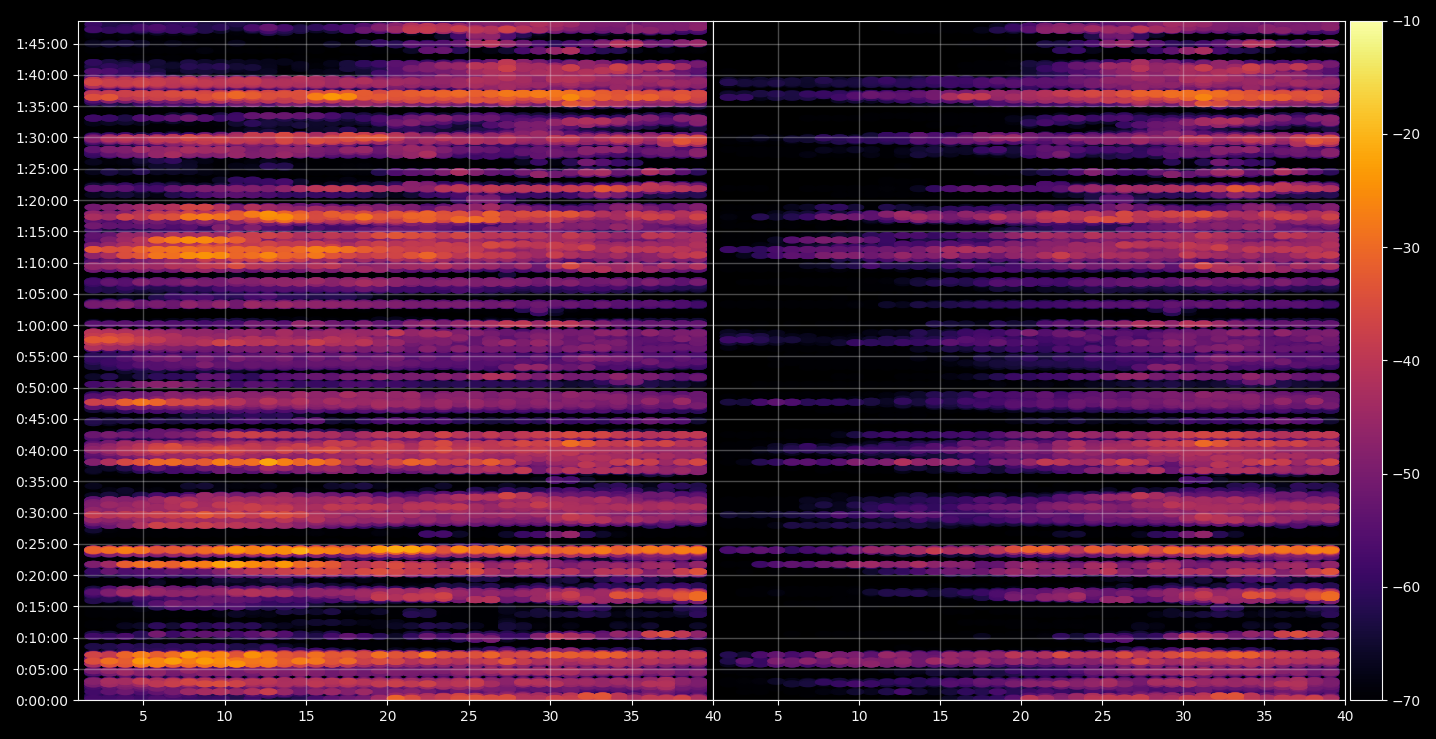Viewport: 1436px width, 739px height.
Task: Click the −30 colorbar tick label
Action: pyautogui.click(x=1404, y=248)
